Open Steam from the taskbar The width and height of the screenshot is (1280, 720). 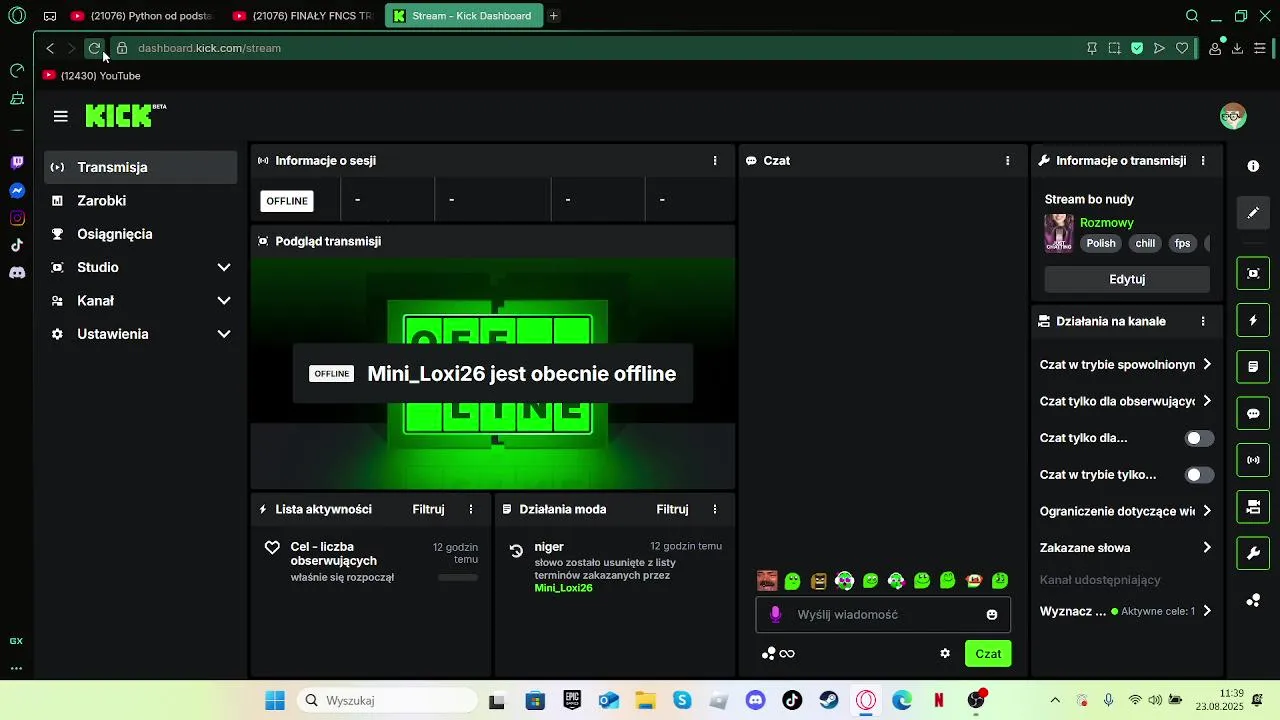[829, 701]
